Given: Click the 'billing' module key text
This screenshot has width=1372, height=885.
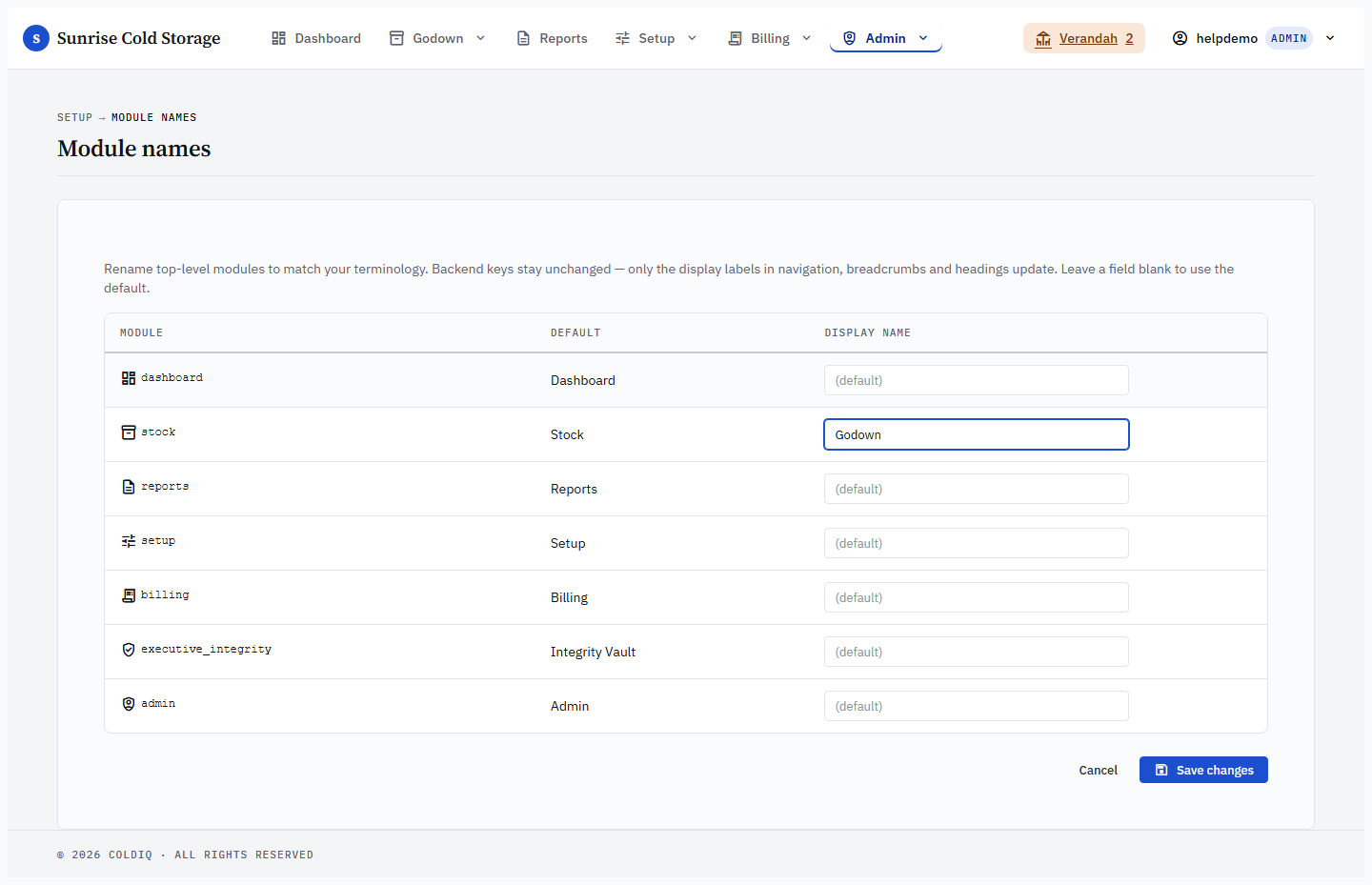Looking at the screenshot, I should (165, 595).
